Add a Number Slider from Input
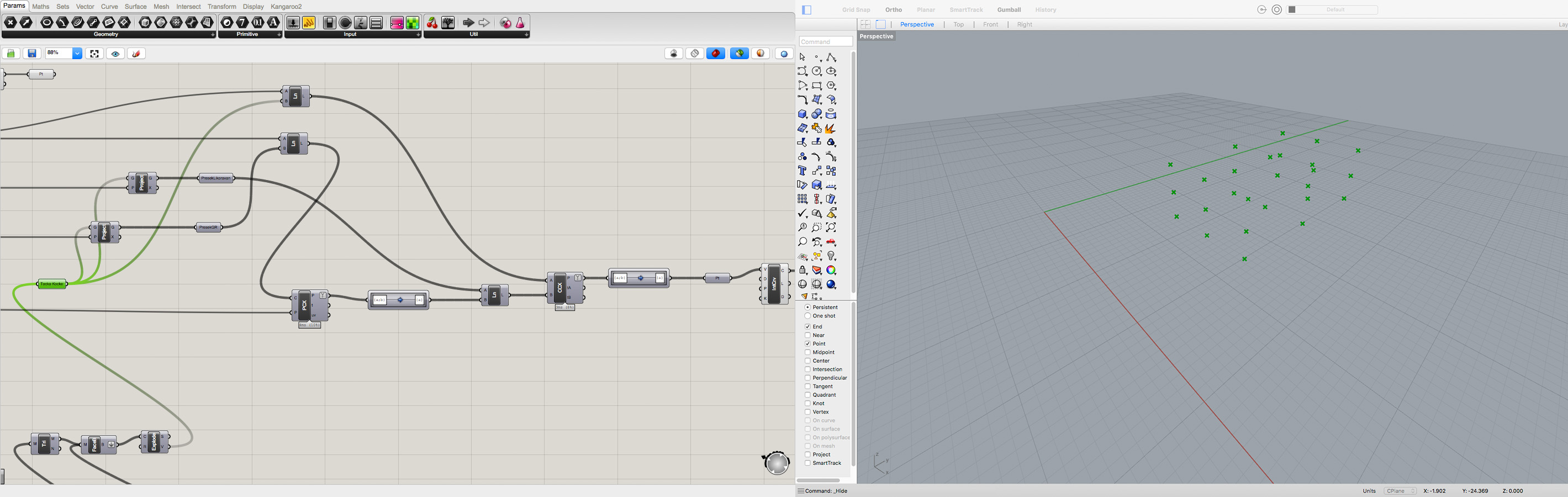The height and width of the screenshot is (497, 1568). (293, 23)
